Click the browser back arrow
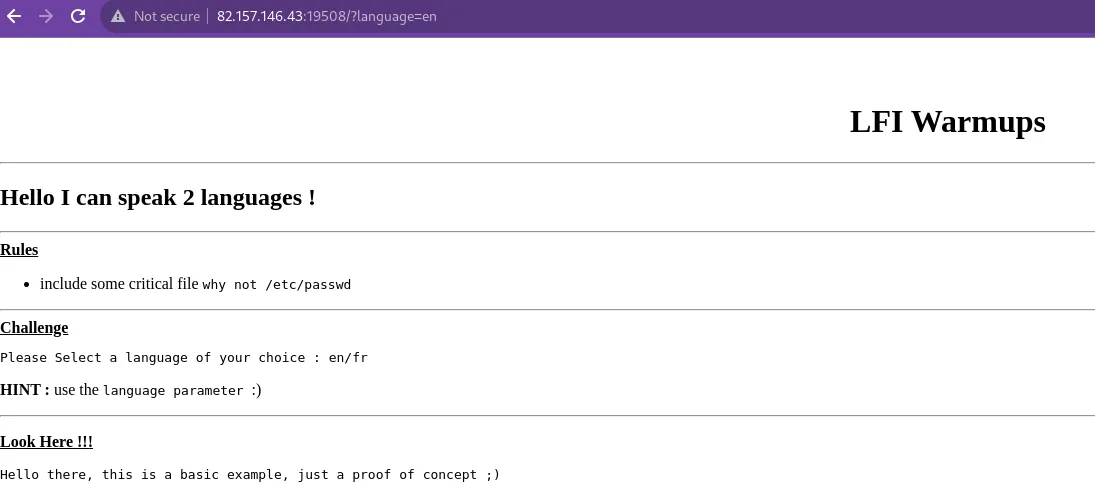 click(14, 16)
